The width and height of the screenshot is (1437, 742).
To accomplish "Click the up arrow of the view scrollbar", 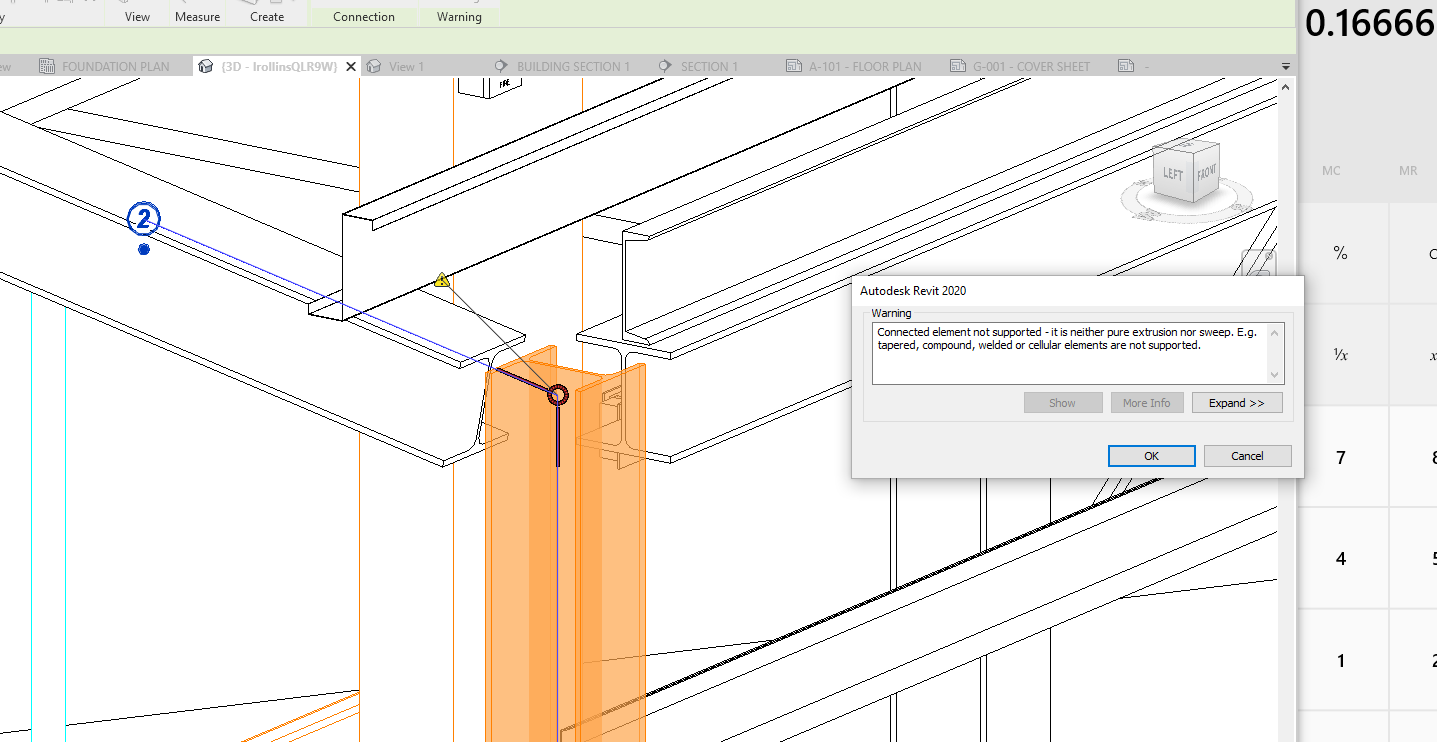I will pos(1283,86).
